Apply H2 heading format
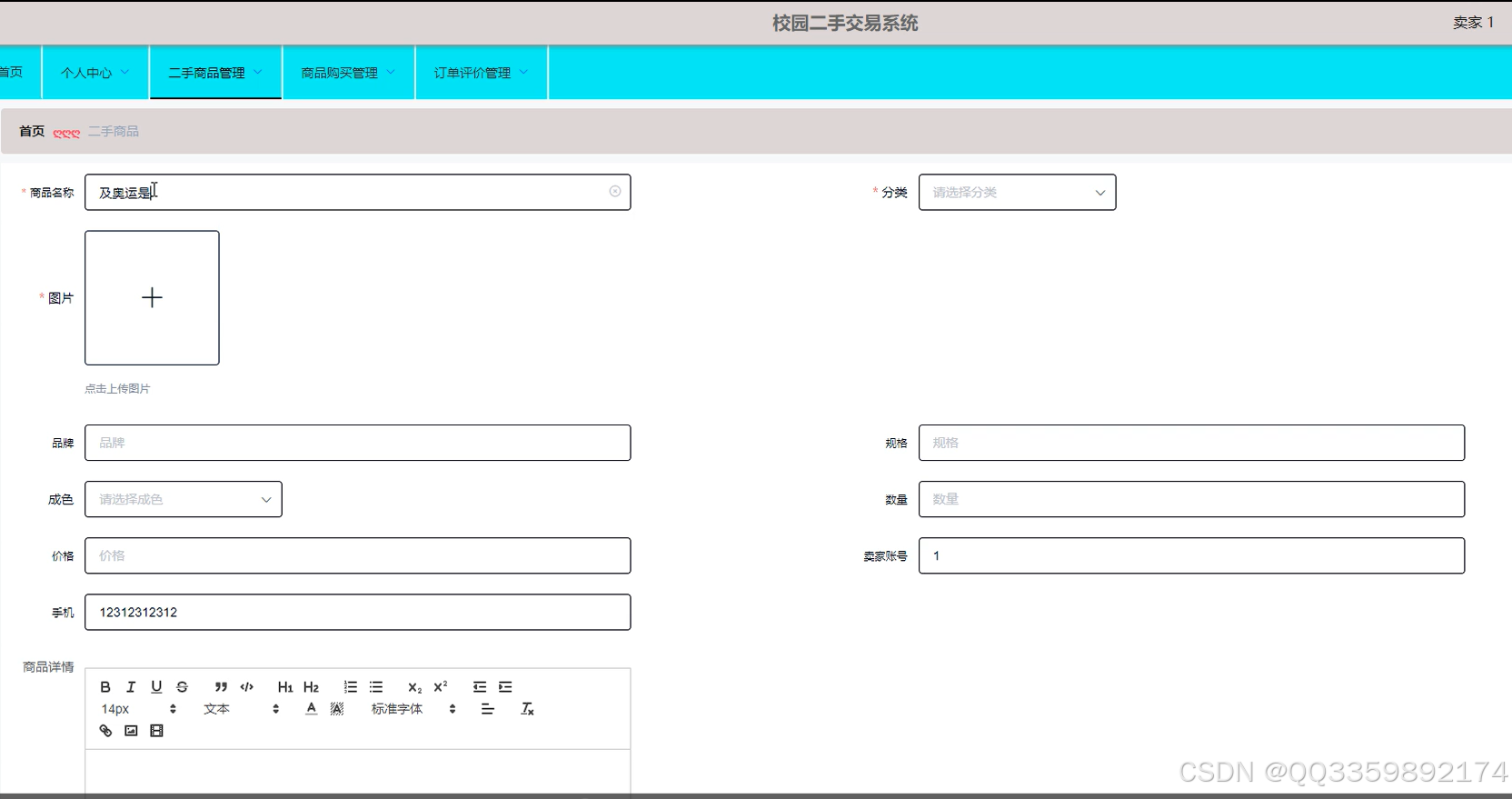Screen dimensions: 1512x799 312,687
